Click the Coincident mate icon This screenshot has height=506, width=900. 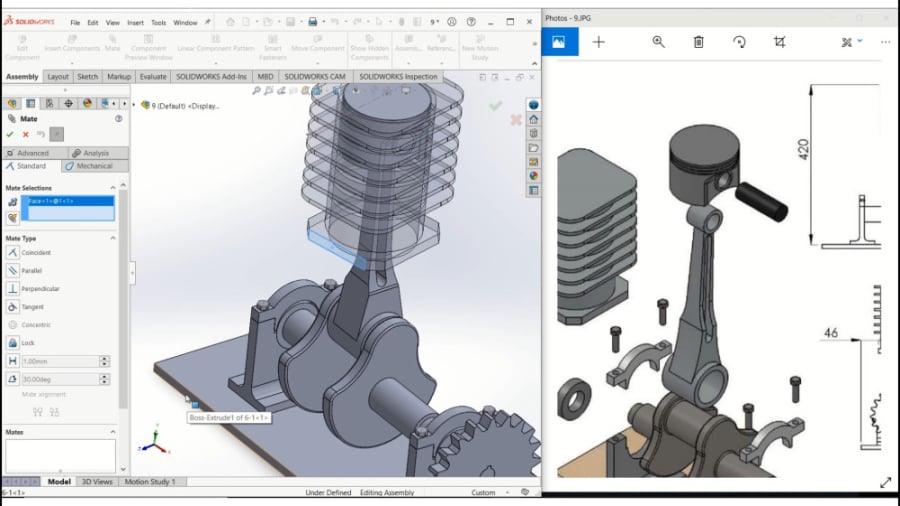13,253
